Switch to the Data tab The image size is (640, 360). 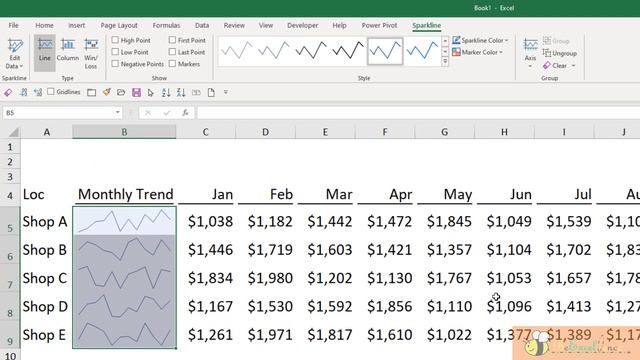coord(202,25)
